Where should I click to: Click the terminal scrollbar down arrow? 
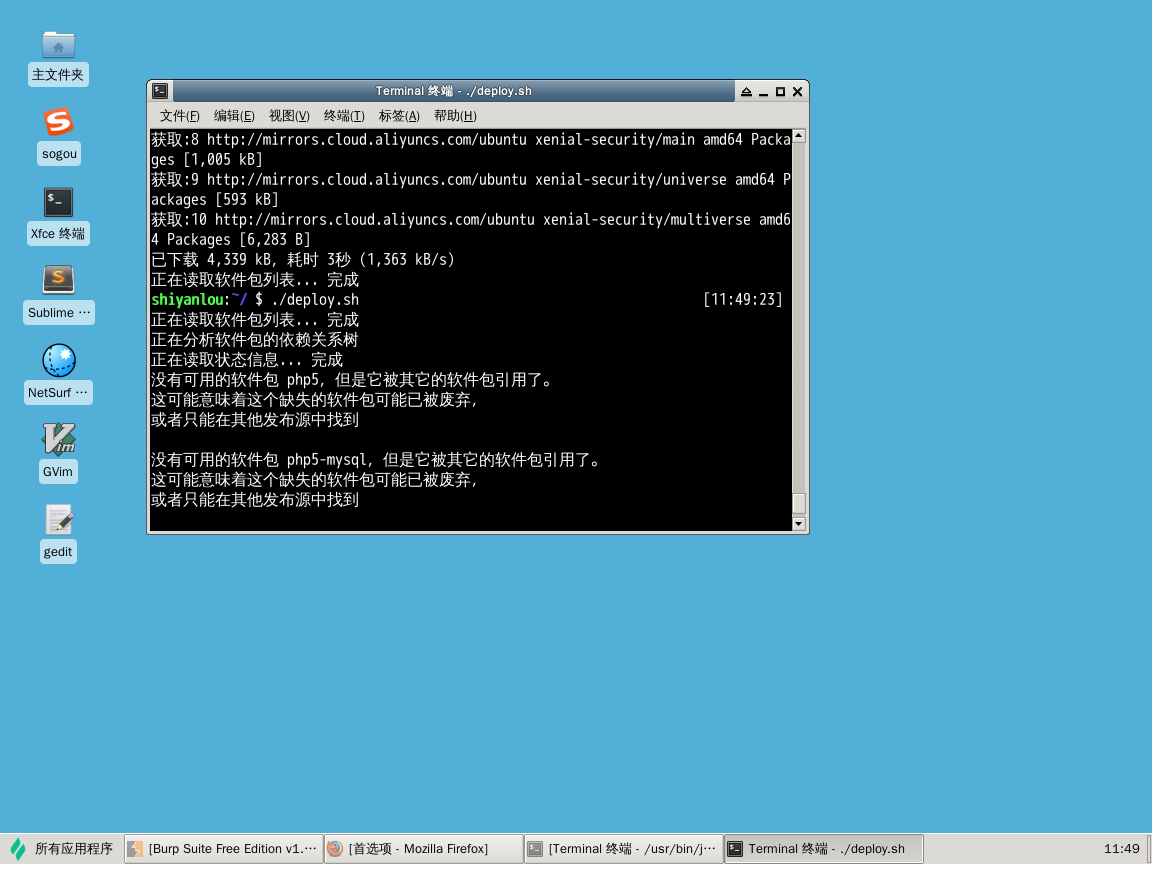799,523
